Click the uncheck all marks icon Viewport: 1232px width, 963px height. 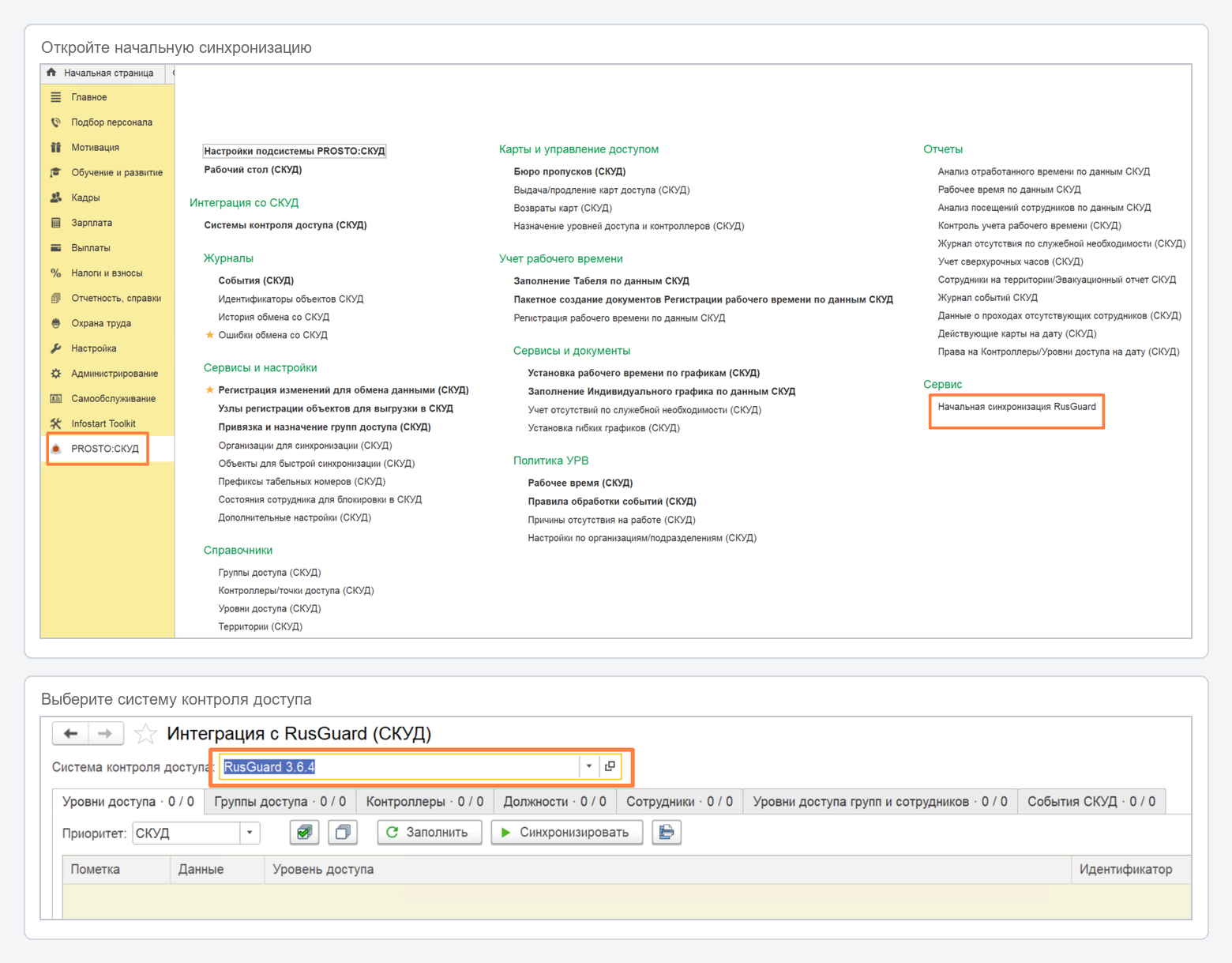click(343, 832)
